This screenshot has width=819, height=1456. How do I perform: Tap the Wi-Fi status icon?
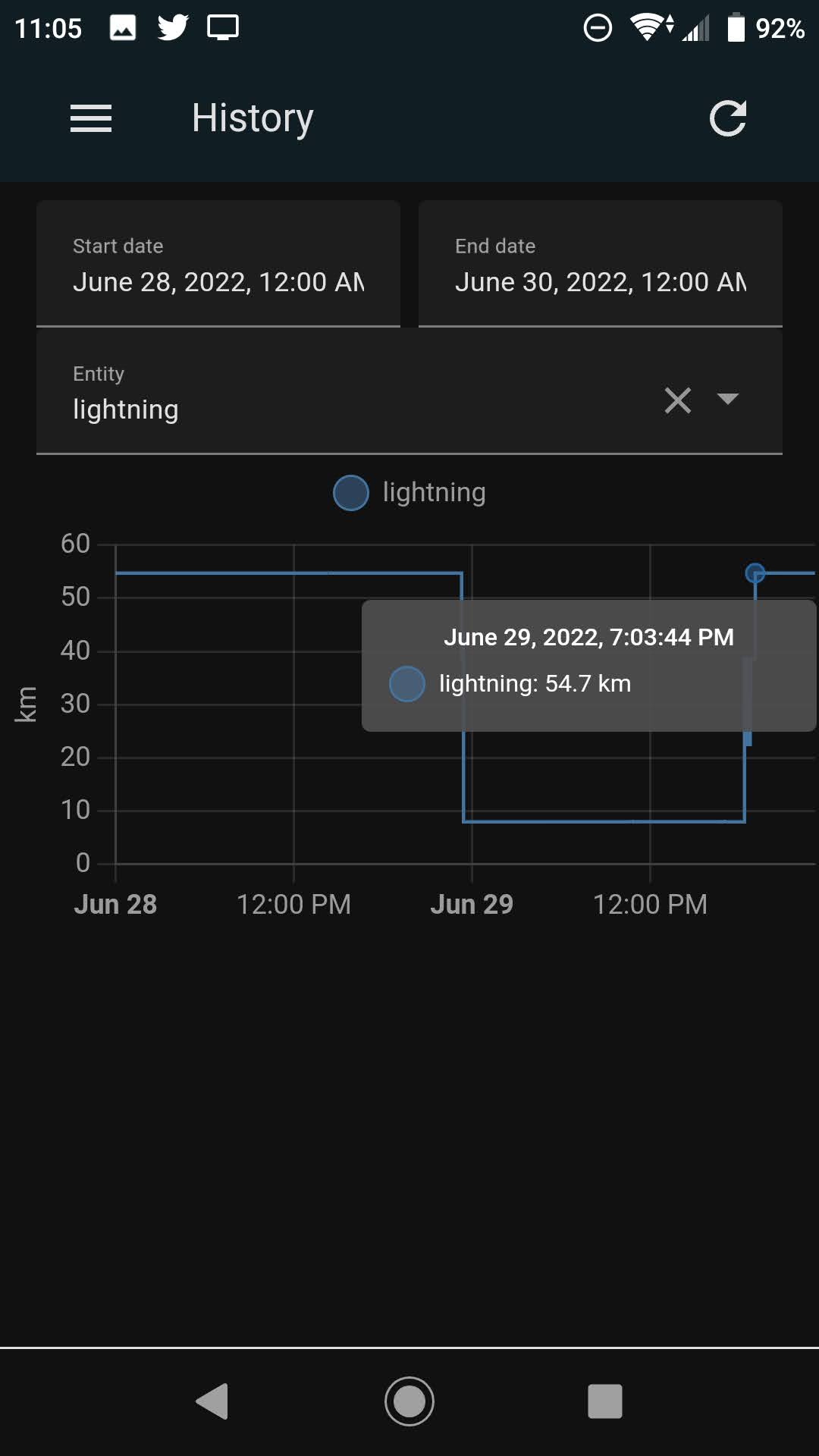[x=648, y=27]
